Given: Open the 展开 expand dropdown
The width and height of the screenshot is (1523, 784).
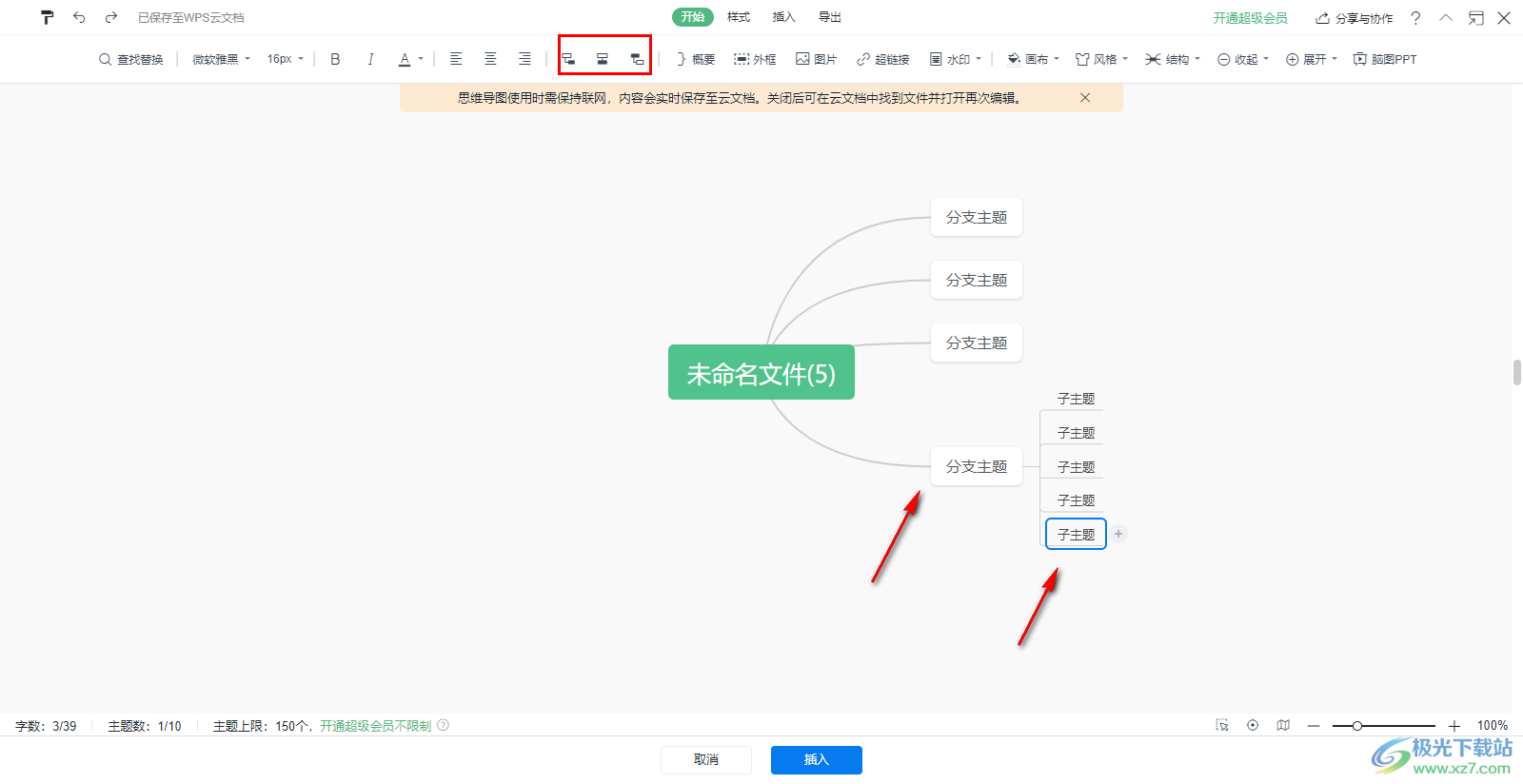Looking at the screenshot, I should click(1312, 59).
